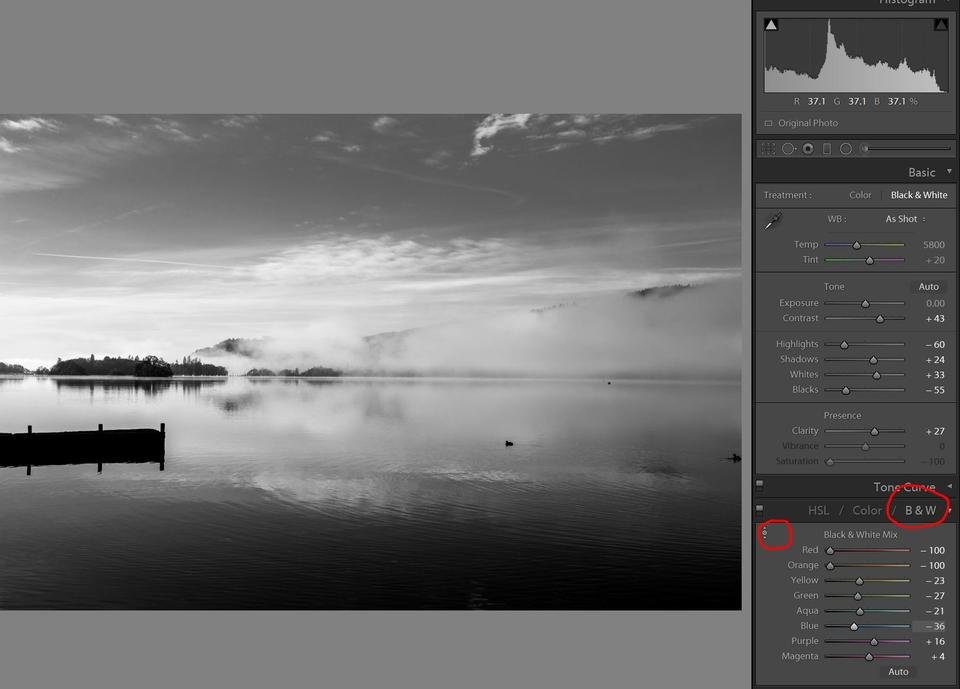Image resolution: width=960 pixels, height=689 pixels.
Task: Select the Radial Filter tool
Action: coord(846,149)
